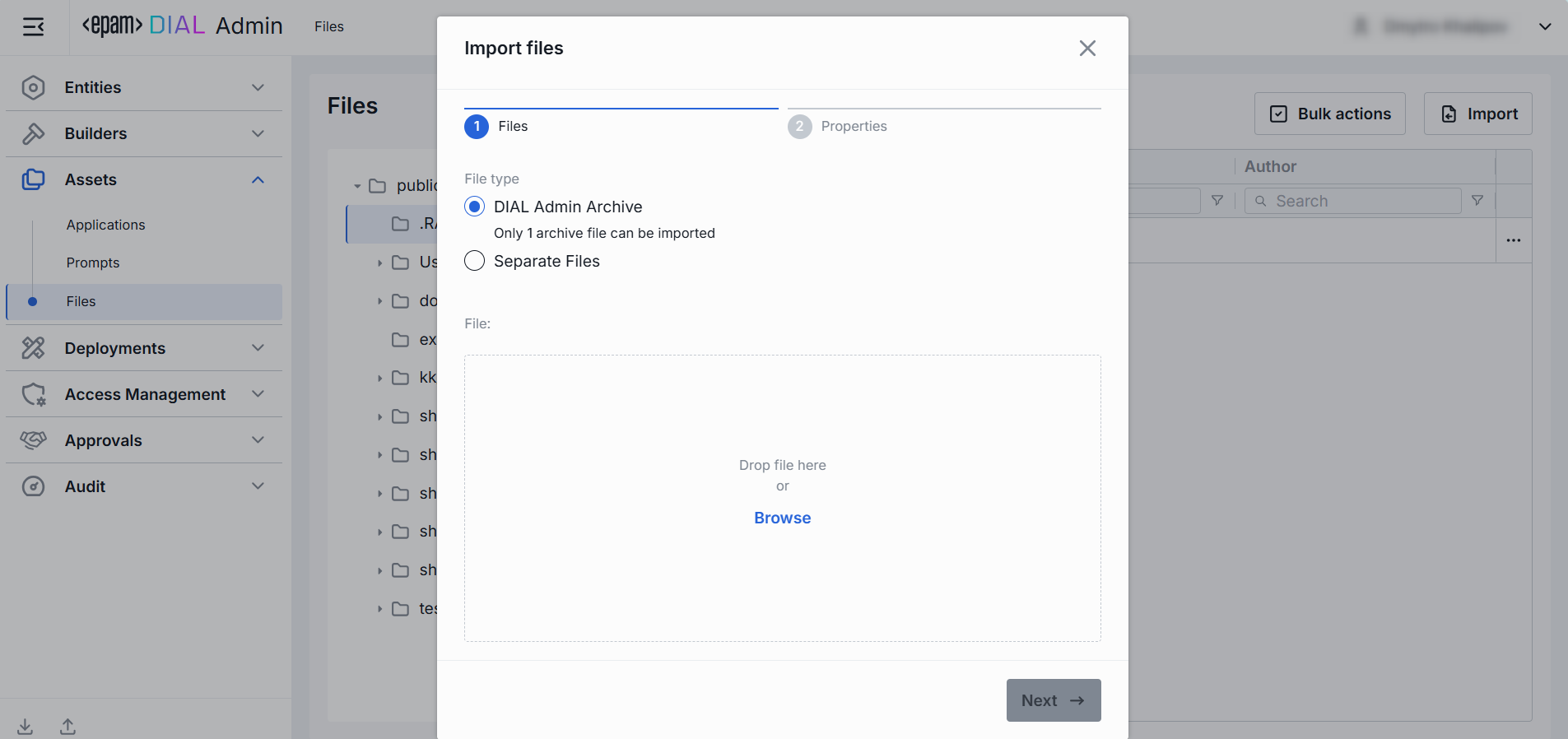Collapse the sidebar with the hamburger icon

33,27
